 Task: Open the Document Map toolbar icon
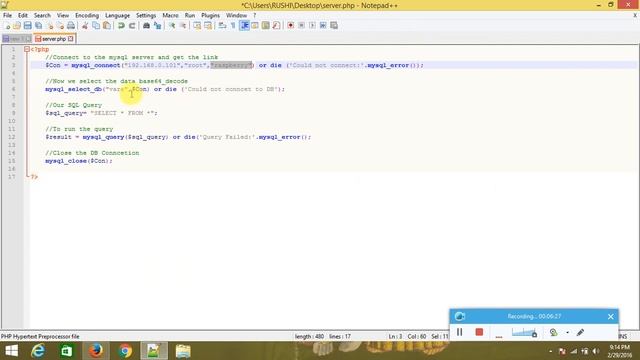[265, 26]
